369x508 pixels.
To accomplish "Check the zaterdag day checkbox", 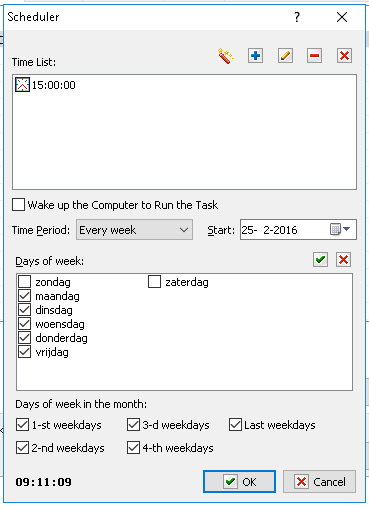I will 154,282.
